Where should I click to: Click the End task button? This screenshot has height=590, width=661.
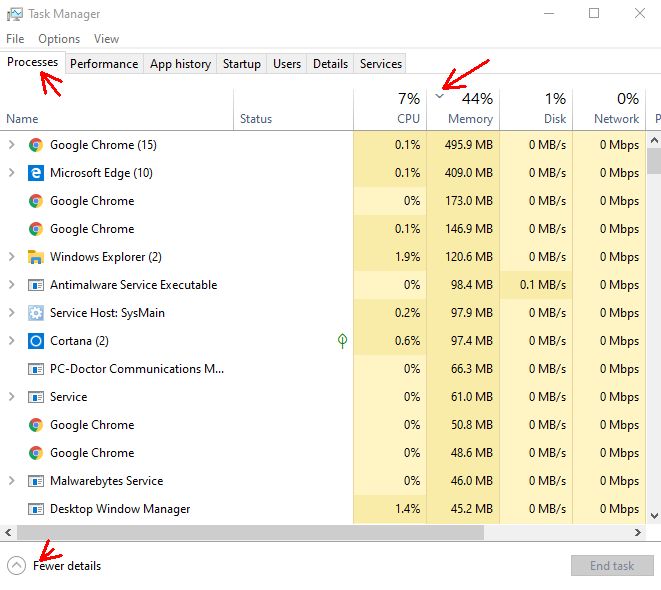612,566
